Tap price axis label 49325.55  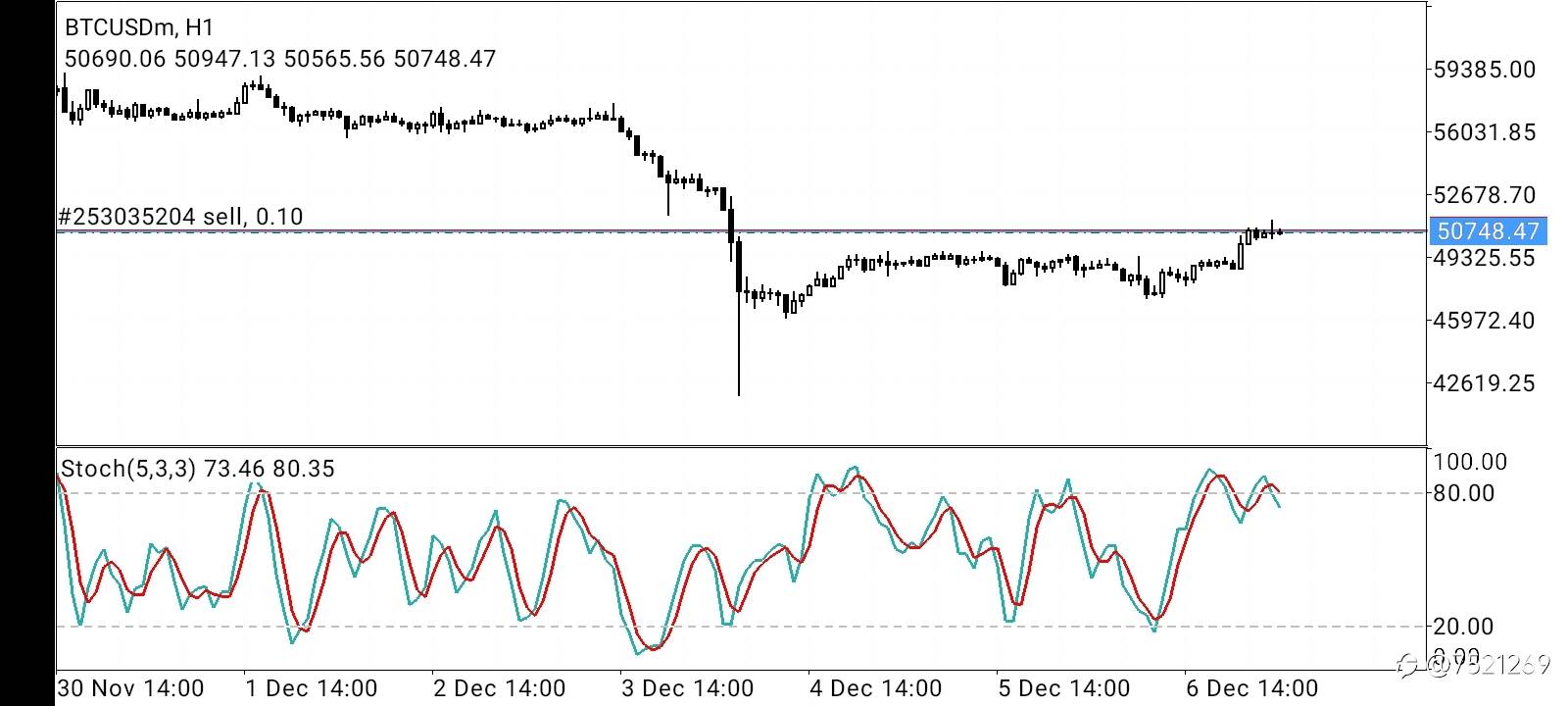pyautogui.click(x=1484, y=258)
